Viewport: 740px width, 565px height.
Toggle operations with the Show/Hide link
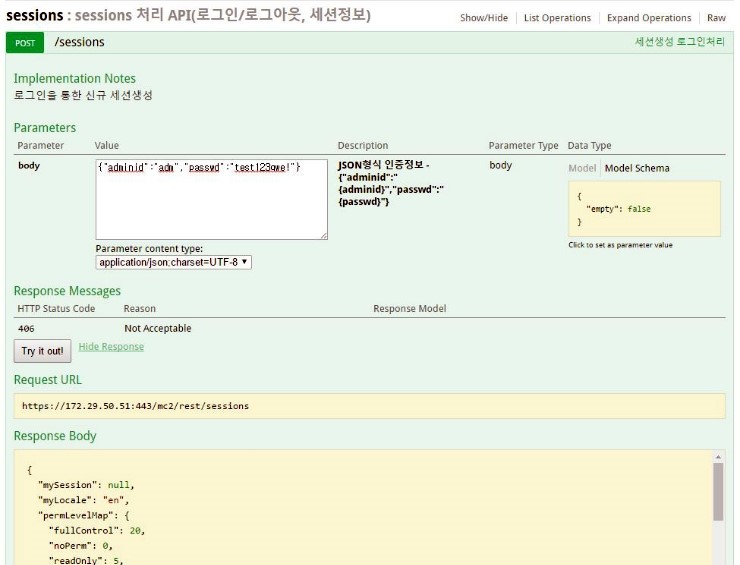tap(483, 18)
